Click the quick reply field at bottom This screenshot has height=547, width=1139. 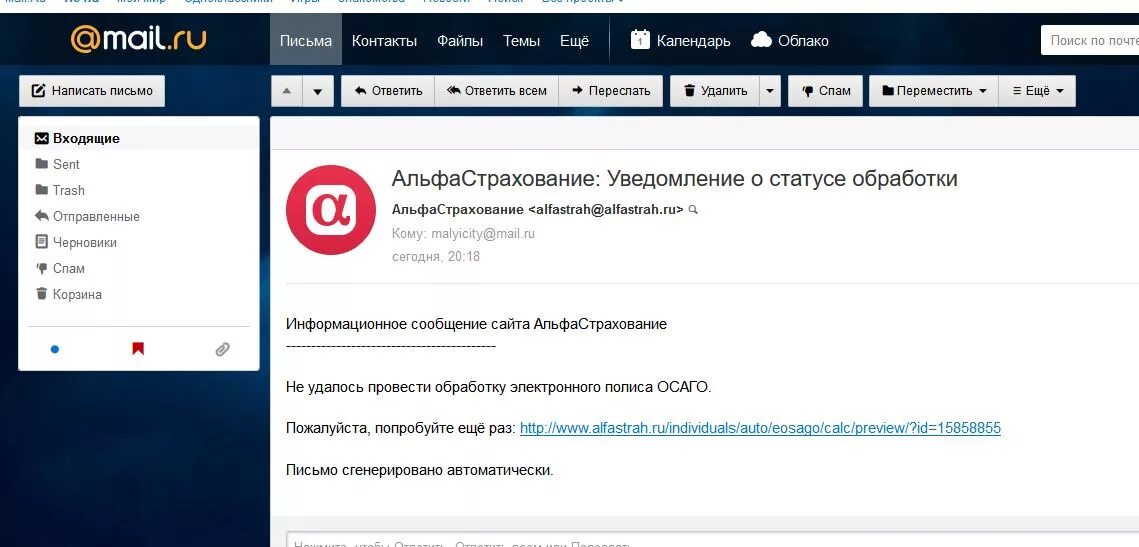point(712,541)
